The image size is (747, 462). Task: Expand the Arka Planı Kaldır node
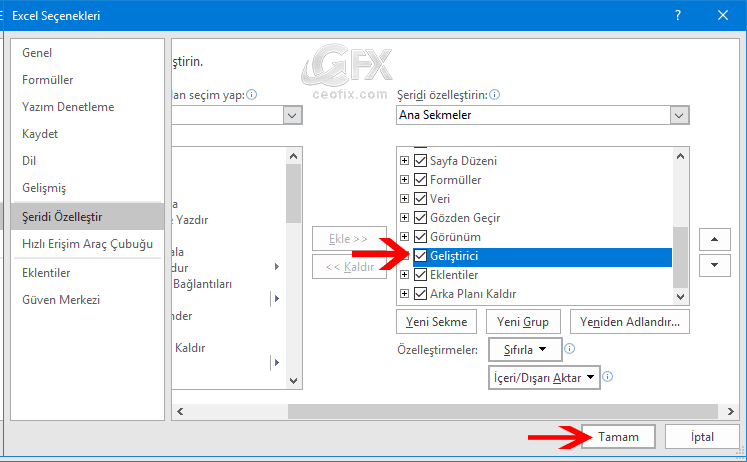[x=404, y=294]
